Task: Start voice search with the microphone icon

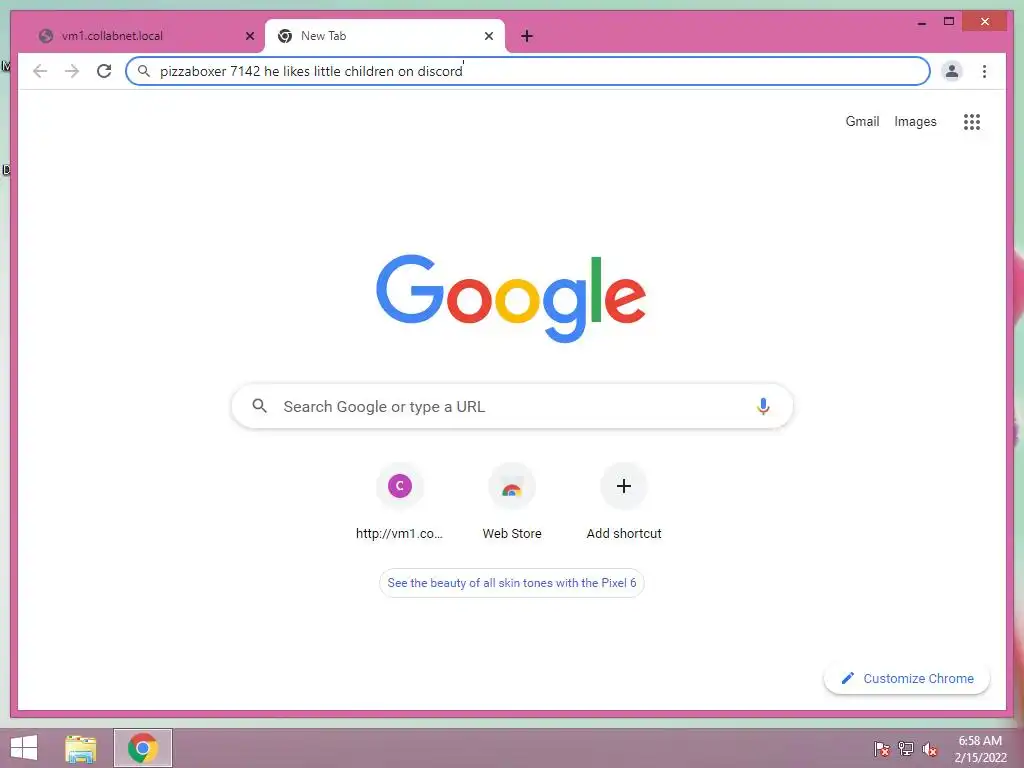Action: click(763, 406)
